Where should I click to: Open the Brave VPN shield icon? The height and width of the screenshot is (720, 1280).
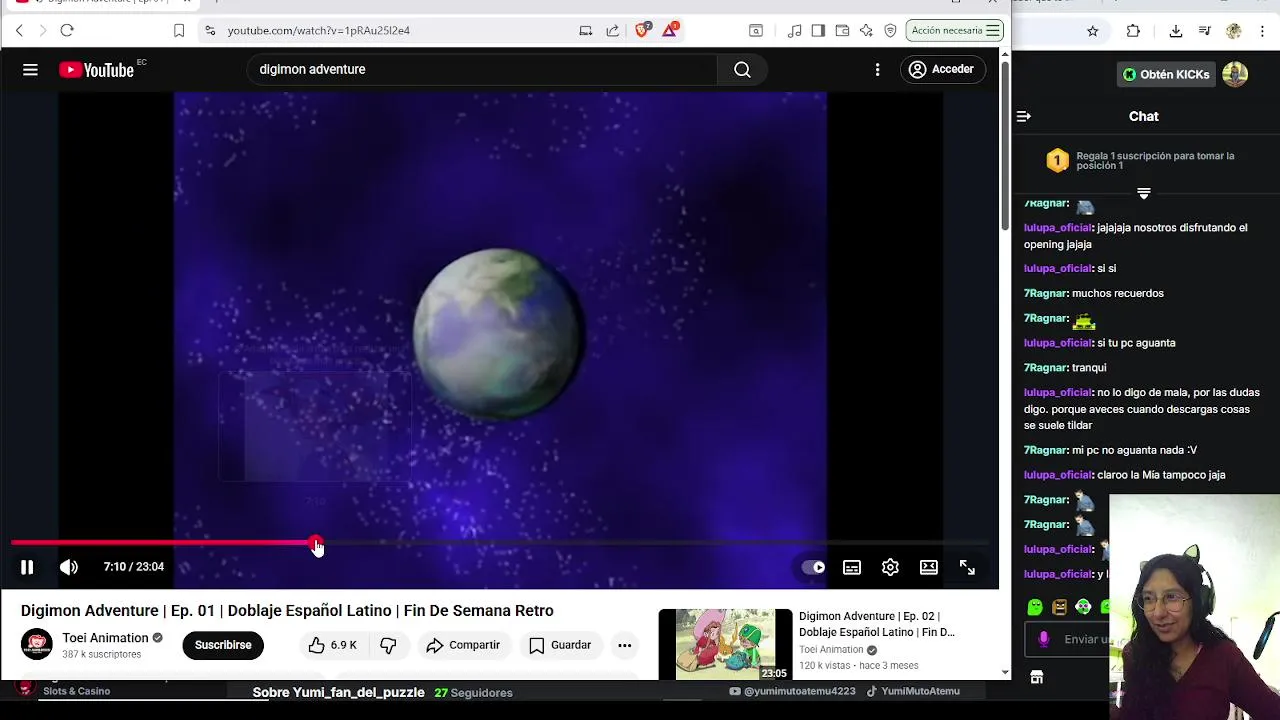(890, 30)
